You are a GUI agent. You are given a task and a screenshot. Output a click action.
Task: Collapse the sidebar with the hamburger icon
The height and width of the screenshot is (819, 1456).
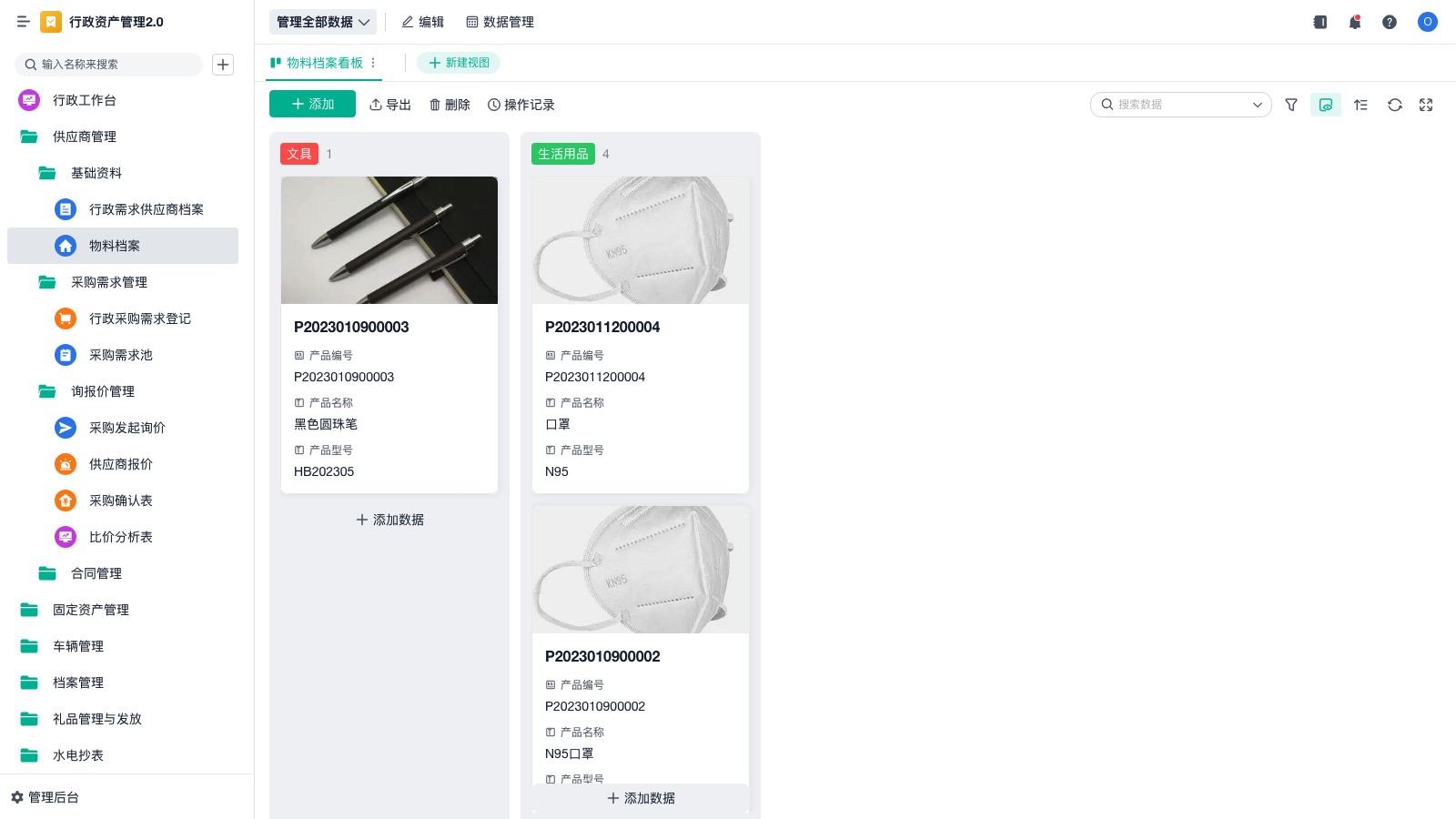24,22
